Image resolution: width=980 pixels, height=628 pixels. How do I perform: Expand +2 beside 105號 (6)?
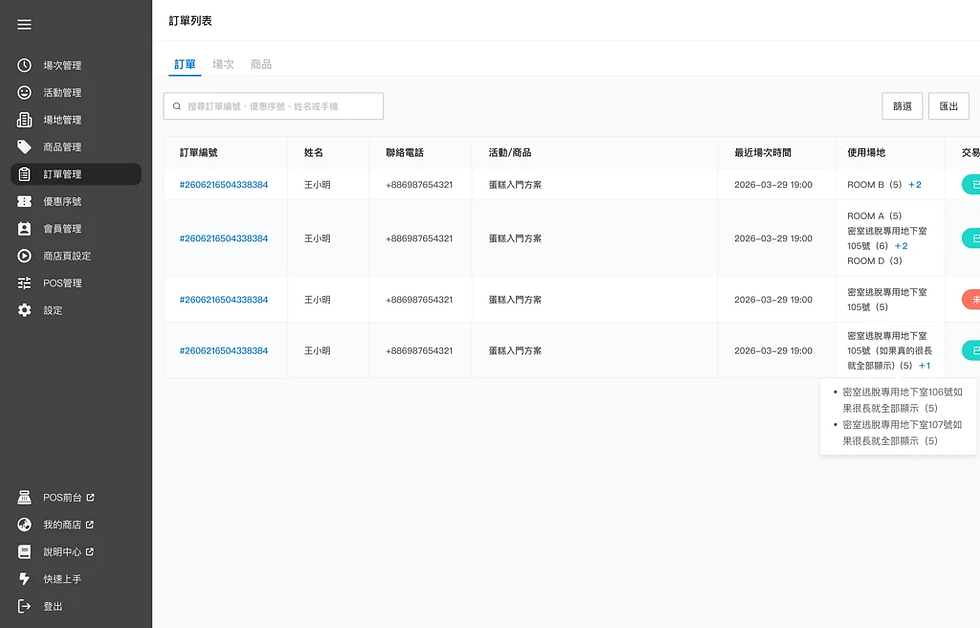click(901, 246)
